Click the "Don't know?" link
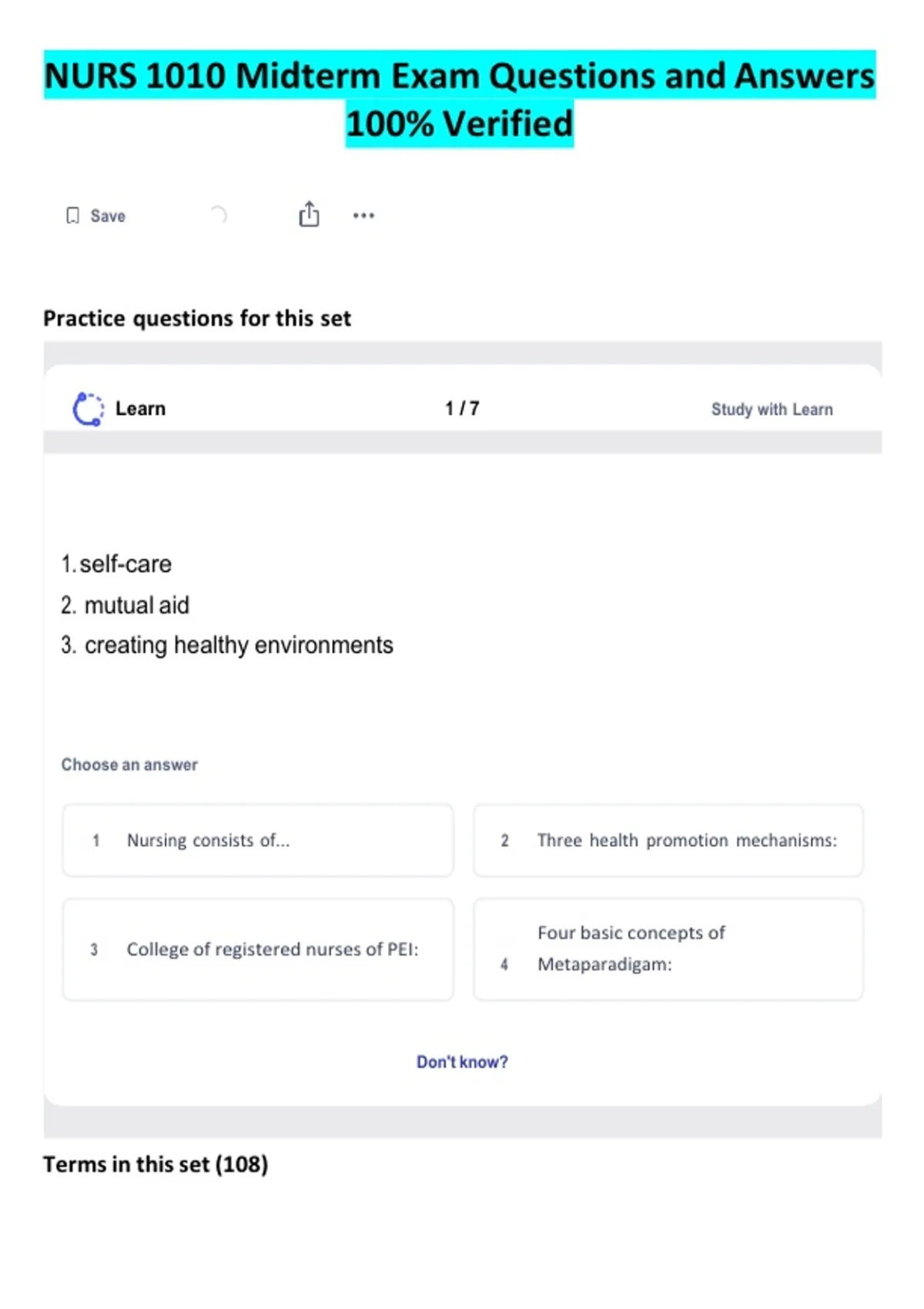Viewport: 924px width, 1309px height. (462, 1062)
